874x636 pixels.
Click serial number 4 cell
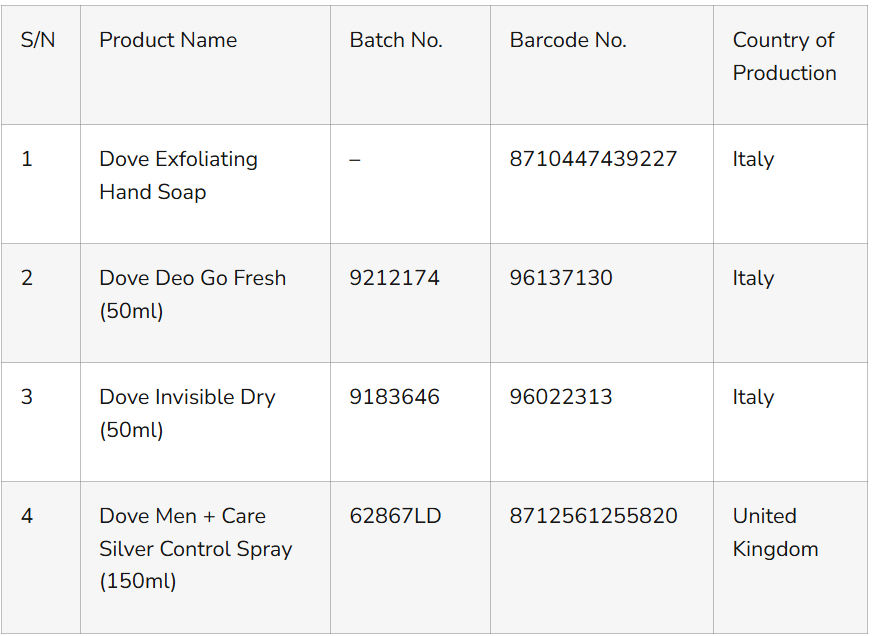(x=27, y=516)
